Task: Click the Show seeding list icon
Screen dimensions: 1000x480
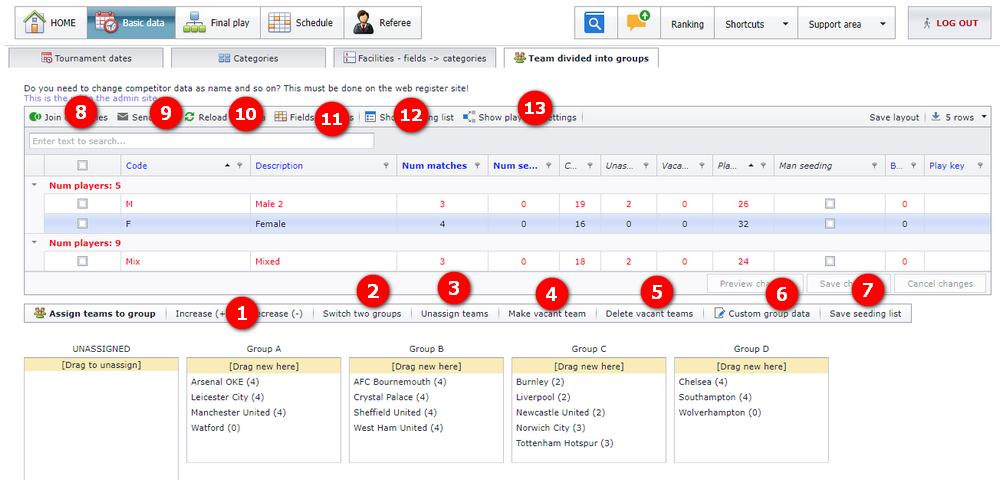Action: [x=371, y=117]
